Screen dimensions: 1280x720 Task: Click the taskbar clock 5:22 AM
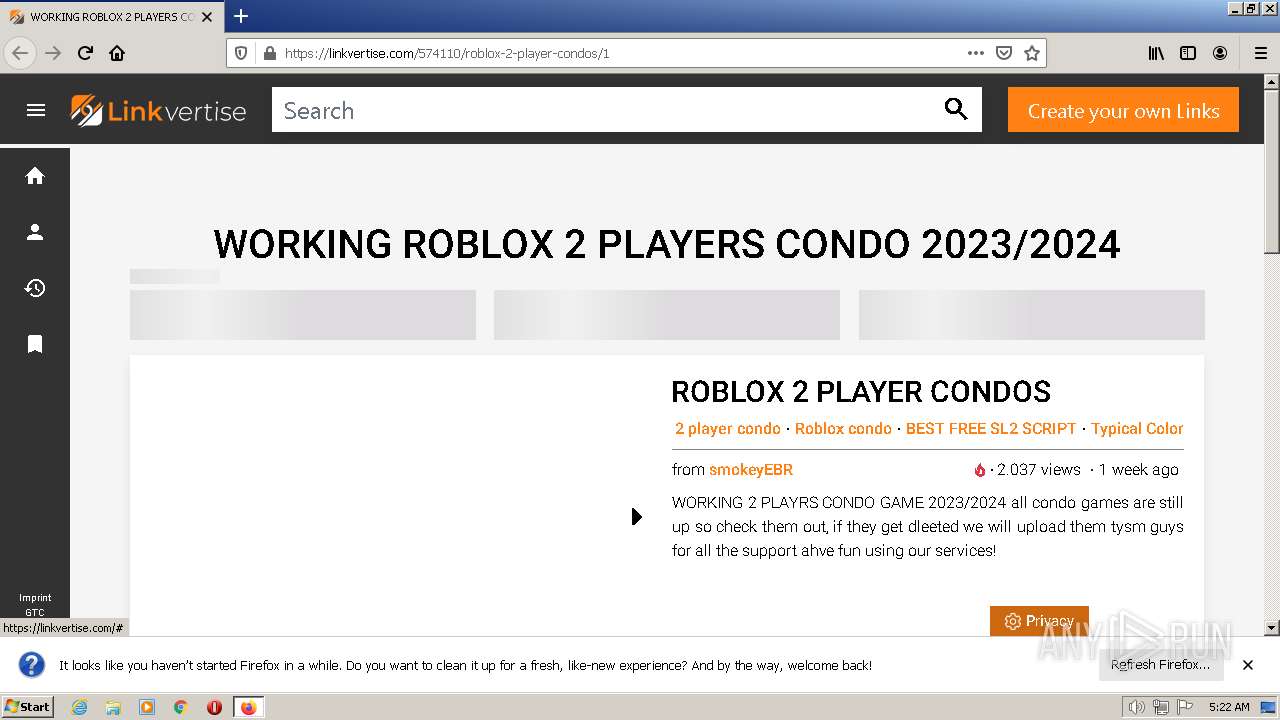click(x=1229, y=707)
